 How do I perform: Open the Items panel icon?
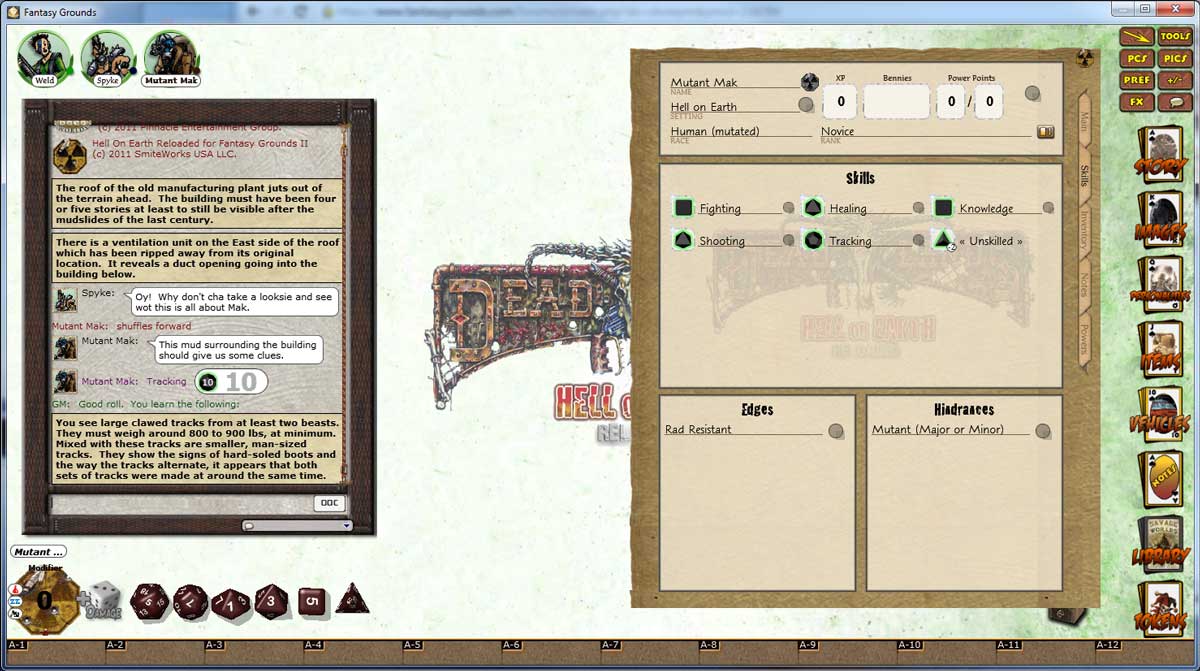1163,348
